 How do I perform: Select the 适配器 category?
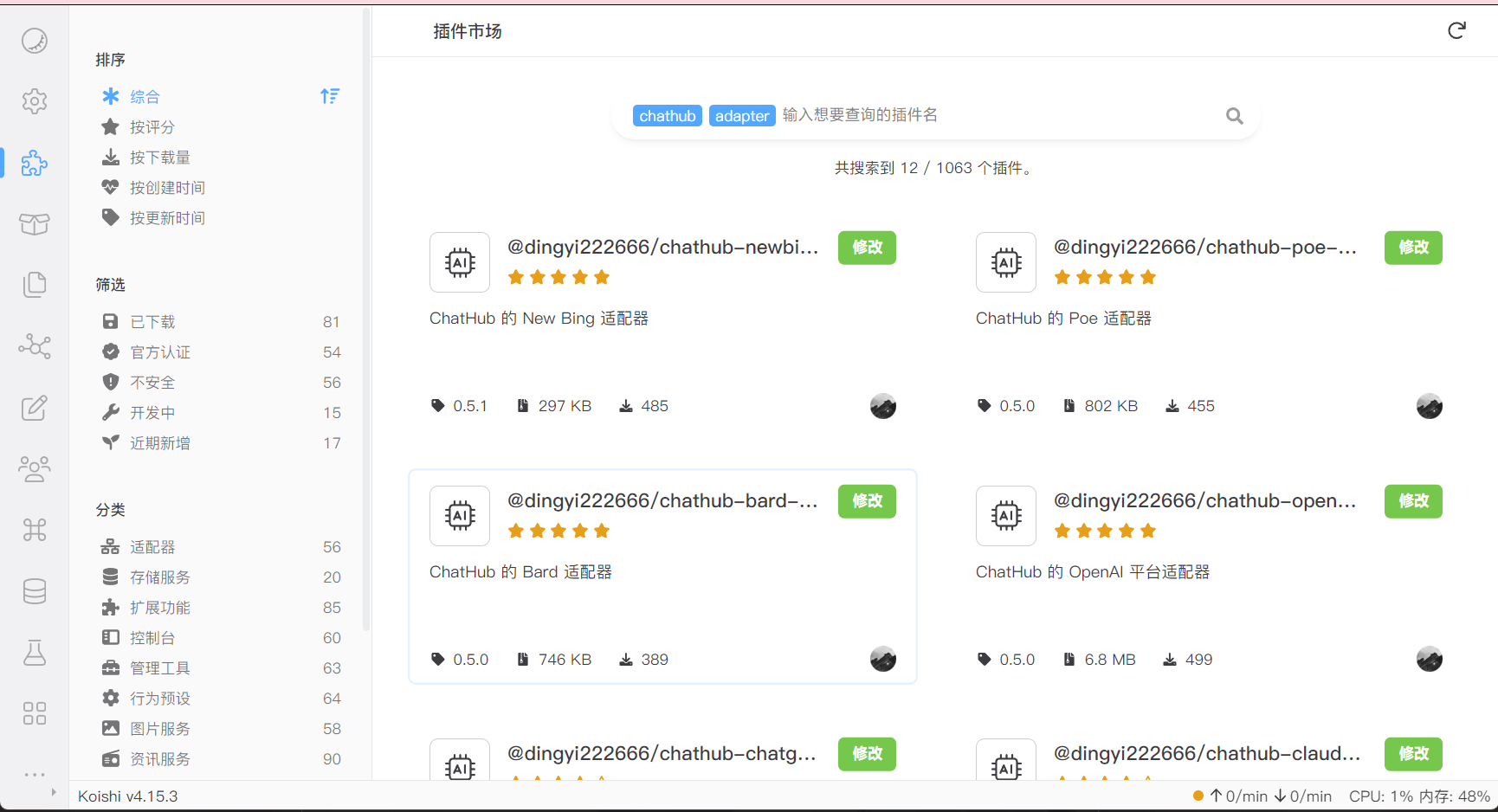152,547
